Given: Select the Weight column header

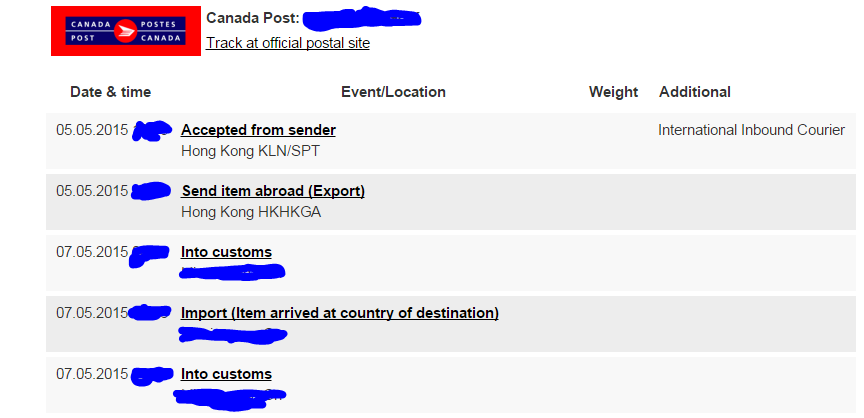Looking at the screenshot, I should click(x=613, y=92).
